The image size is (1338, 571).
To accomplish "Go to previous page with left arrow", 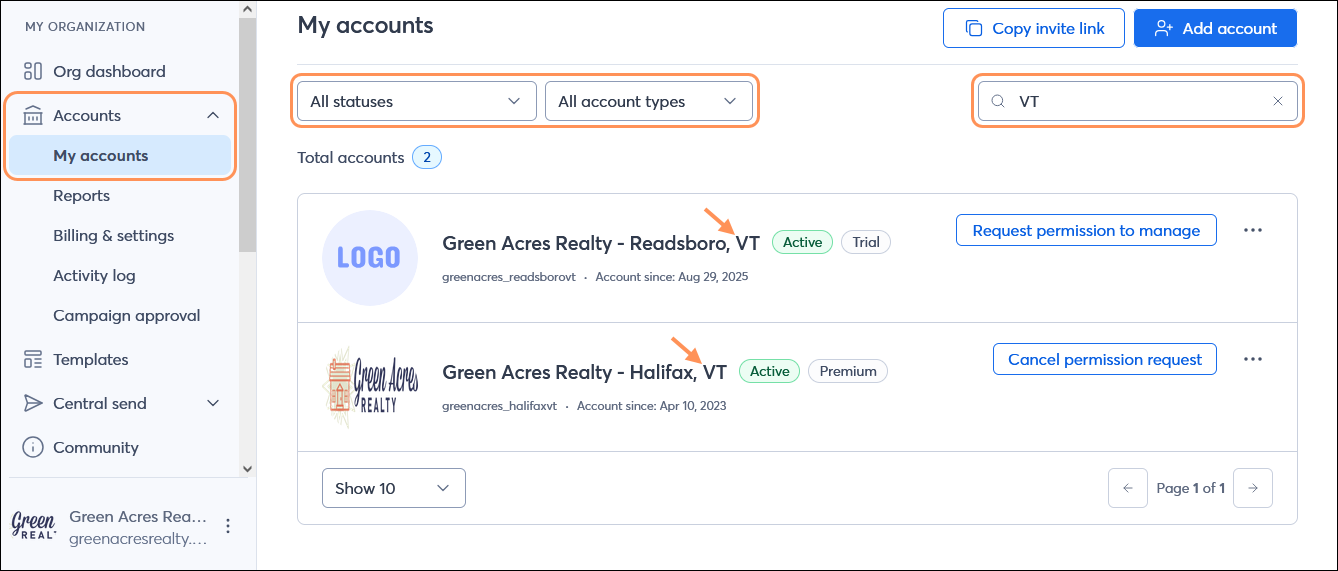I will click(x=1128, y=488).
